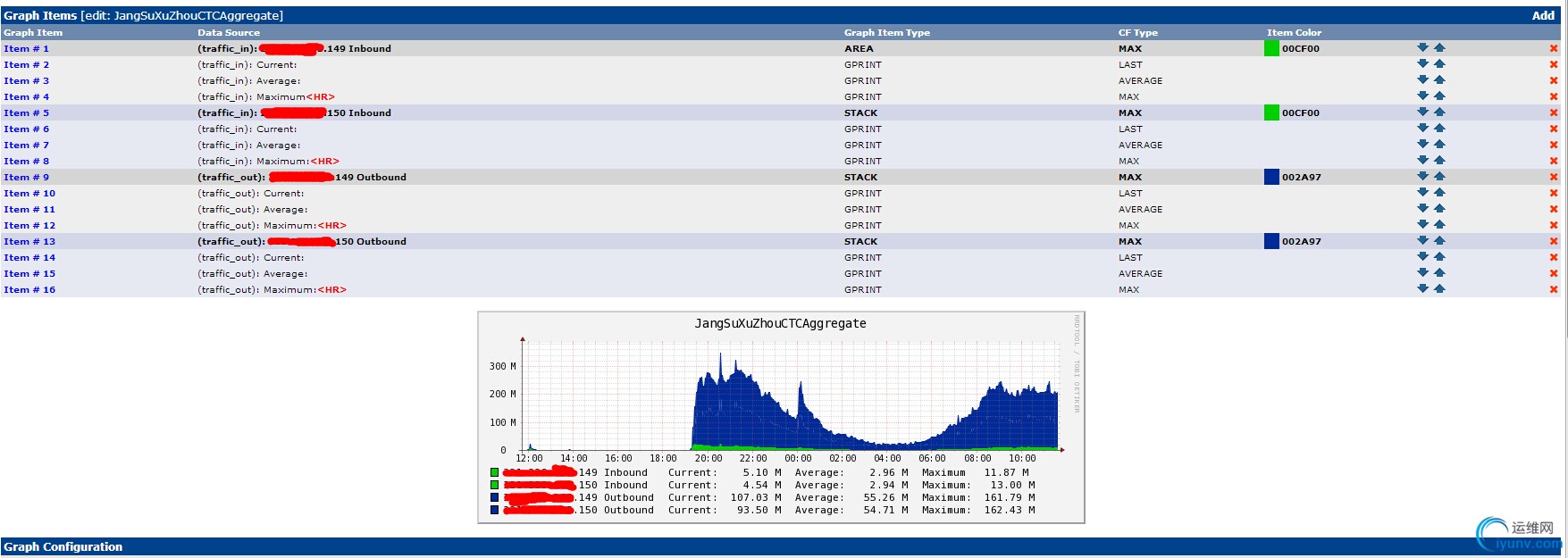
Task: Remove Item # 5 using red X
Action: pos(1554,113)
